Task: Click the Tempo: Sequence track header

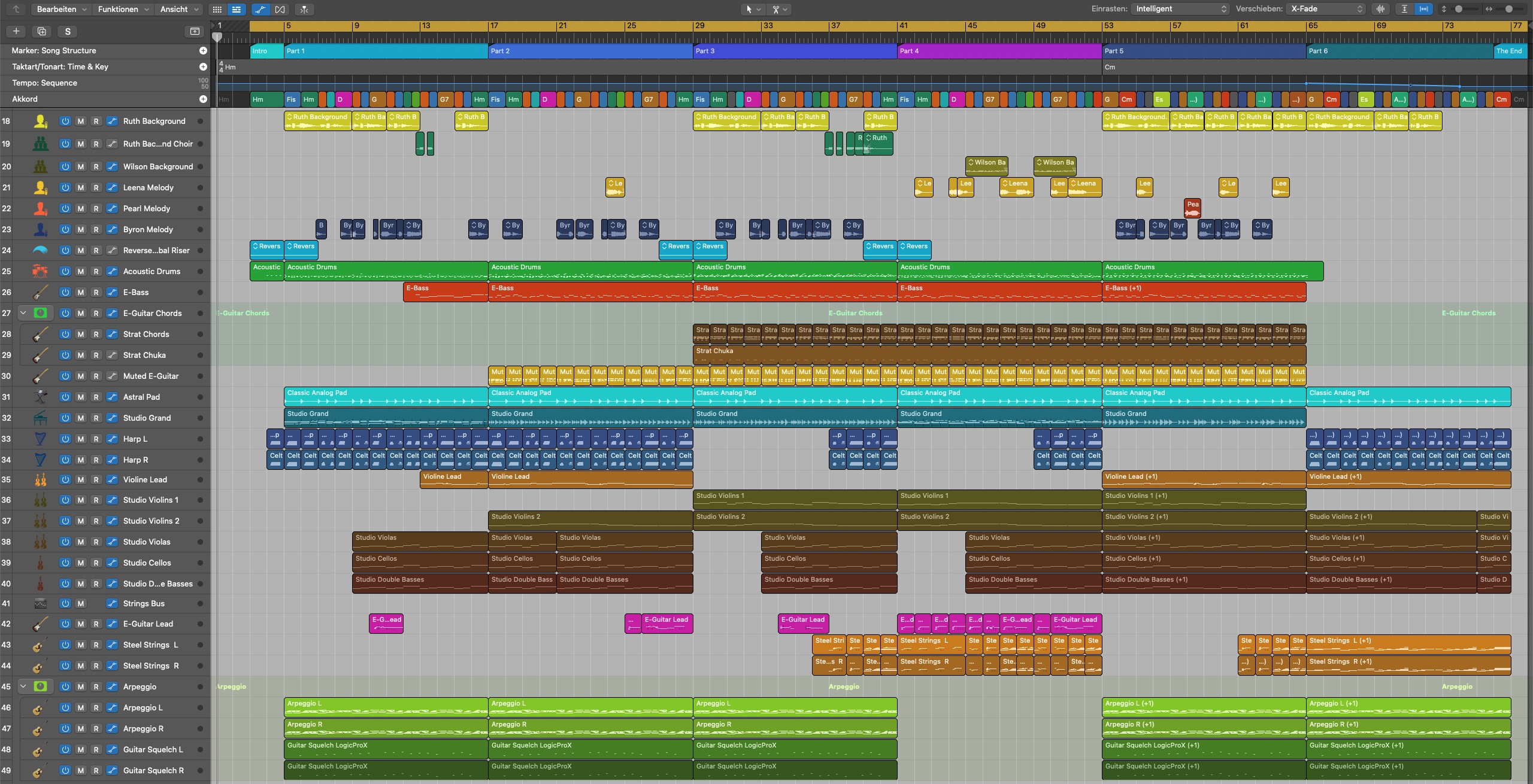Action: point(105,83)
